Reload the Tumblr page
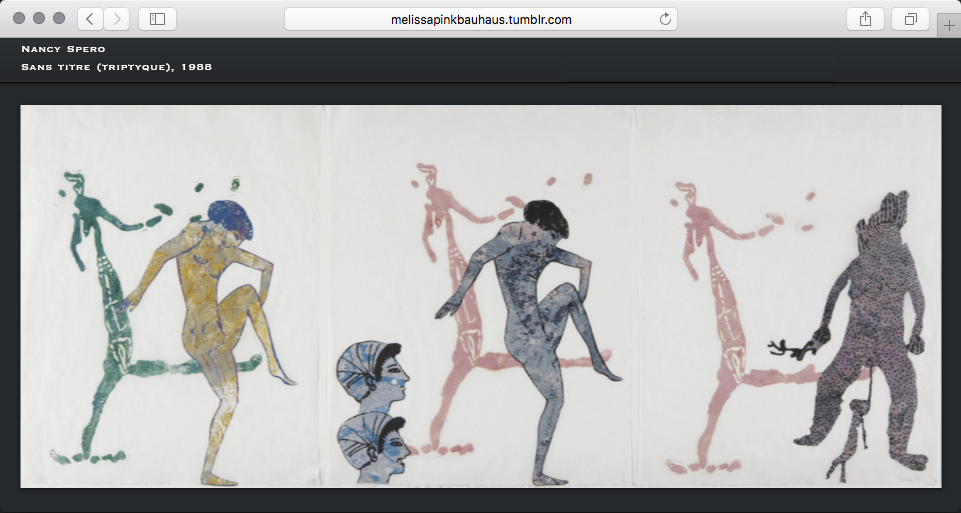 (665, 19)
